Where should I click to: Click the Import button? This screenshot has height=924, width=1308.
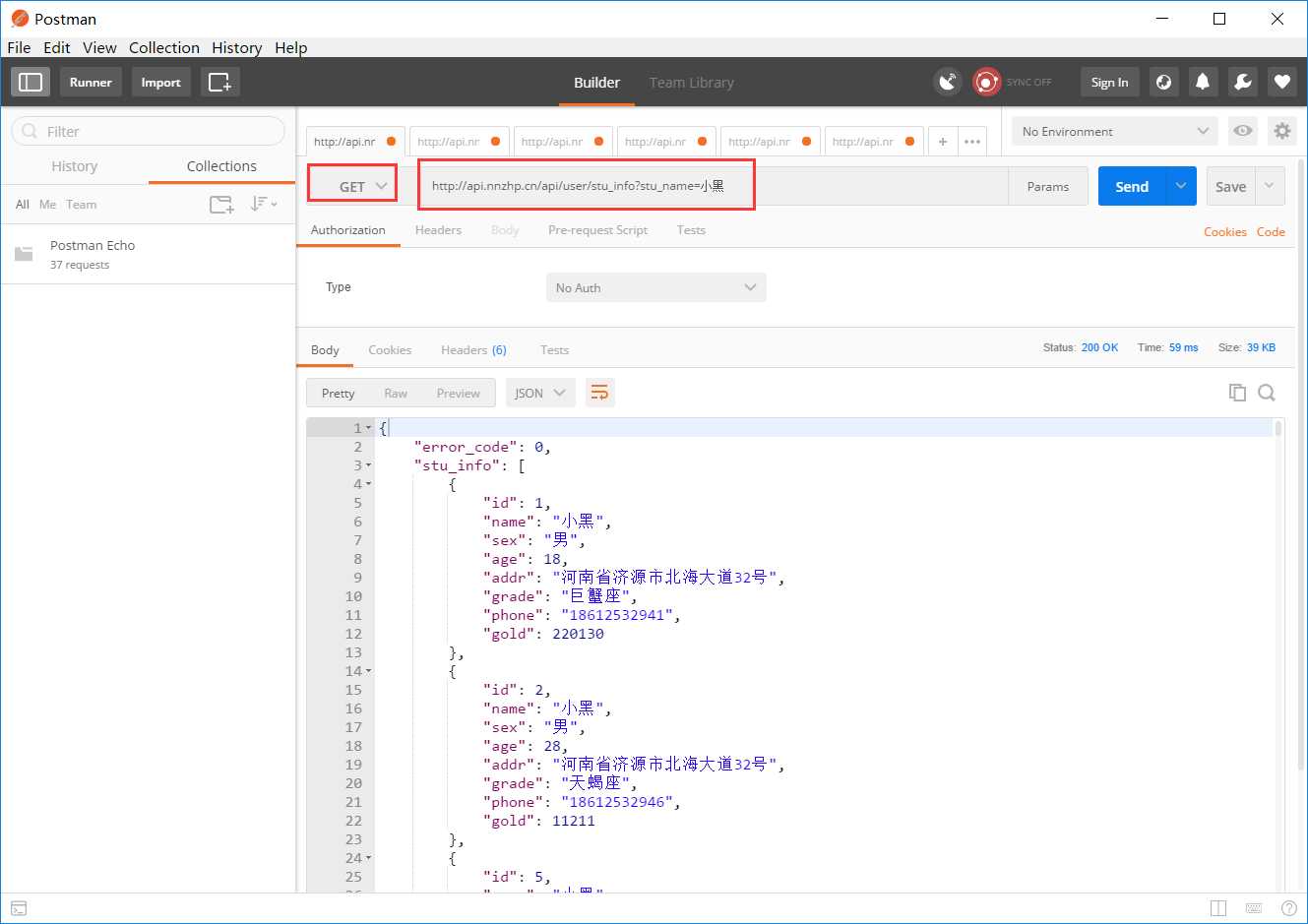click(x=160, y=82)
